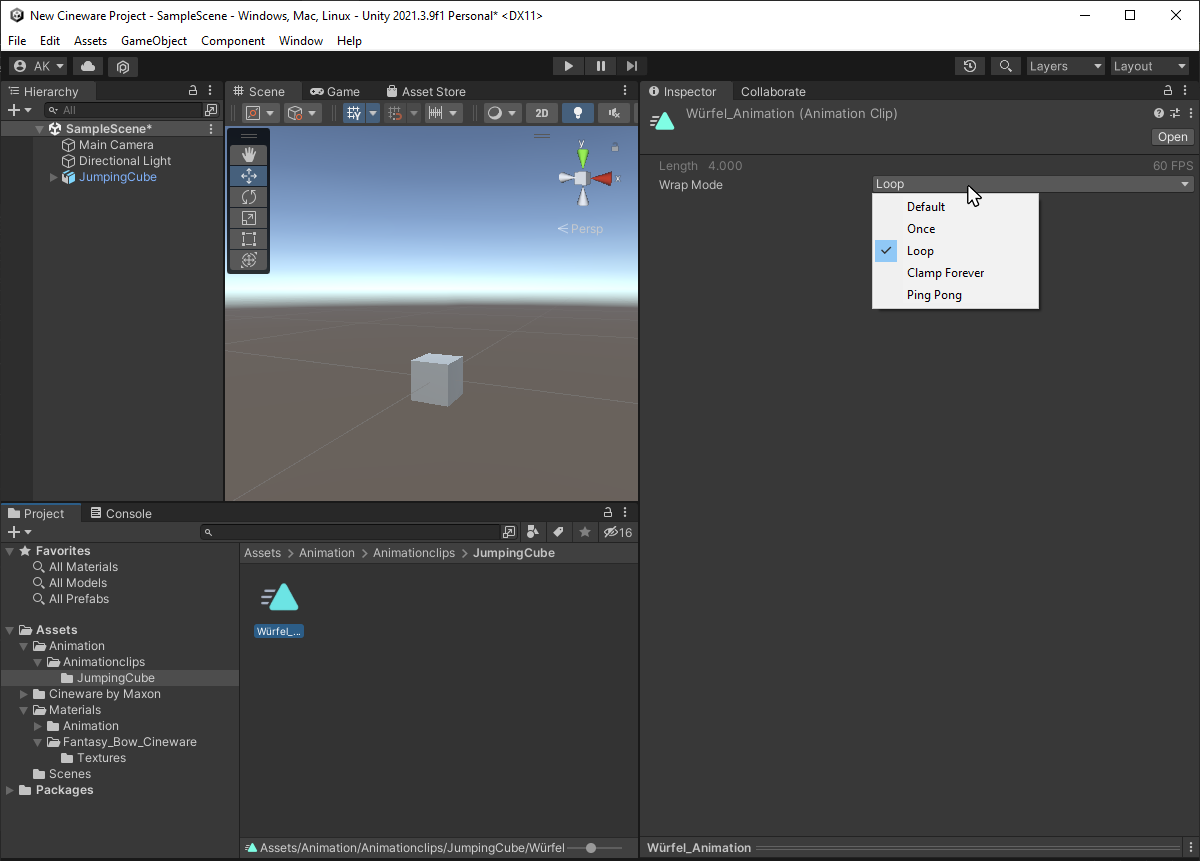Click the Pause button
Viewport: 1200px width, 861px height.
pos(600,66)
